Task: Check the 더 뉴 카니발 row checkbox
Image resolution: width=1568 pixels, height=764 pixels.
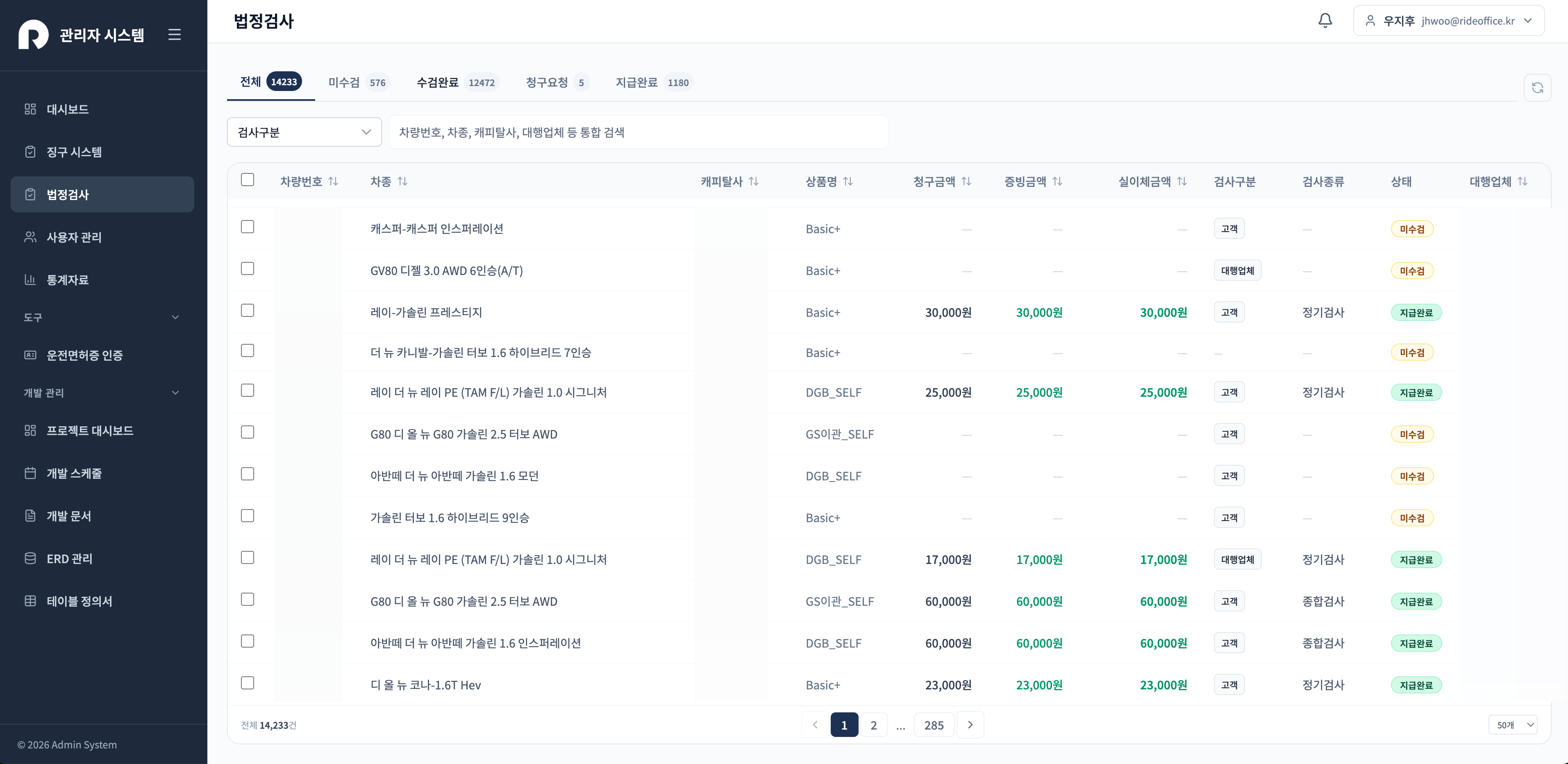Action: pyautogui.click(x=247, y=351)
